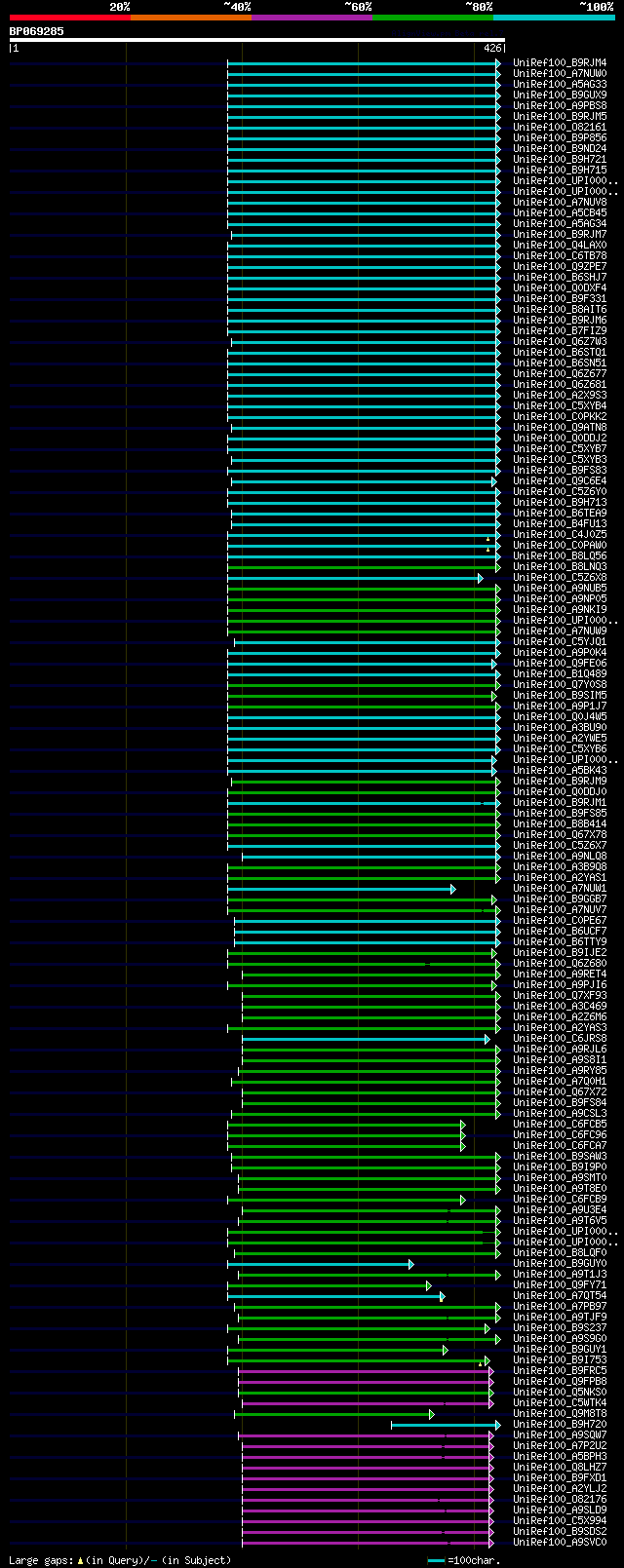Open the UniRef100_Q8LHZ7 hit link
Viewport: 624px width, 1568px height.
click(560, 1467)
